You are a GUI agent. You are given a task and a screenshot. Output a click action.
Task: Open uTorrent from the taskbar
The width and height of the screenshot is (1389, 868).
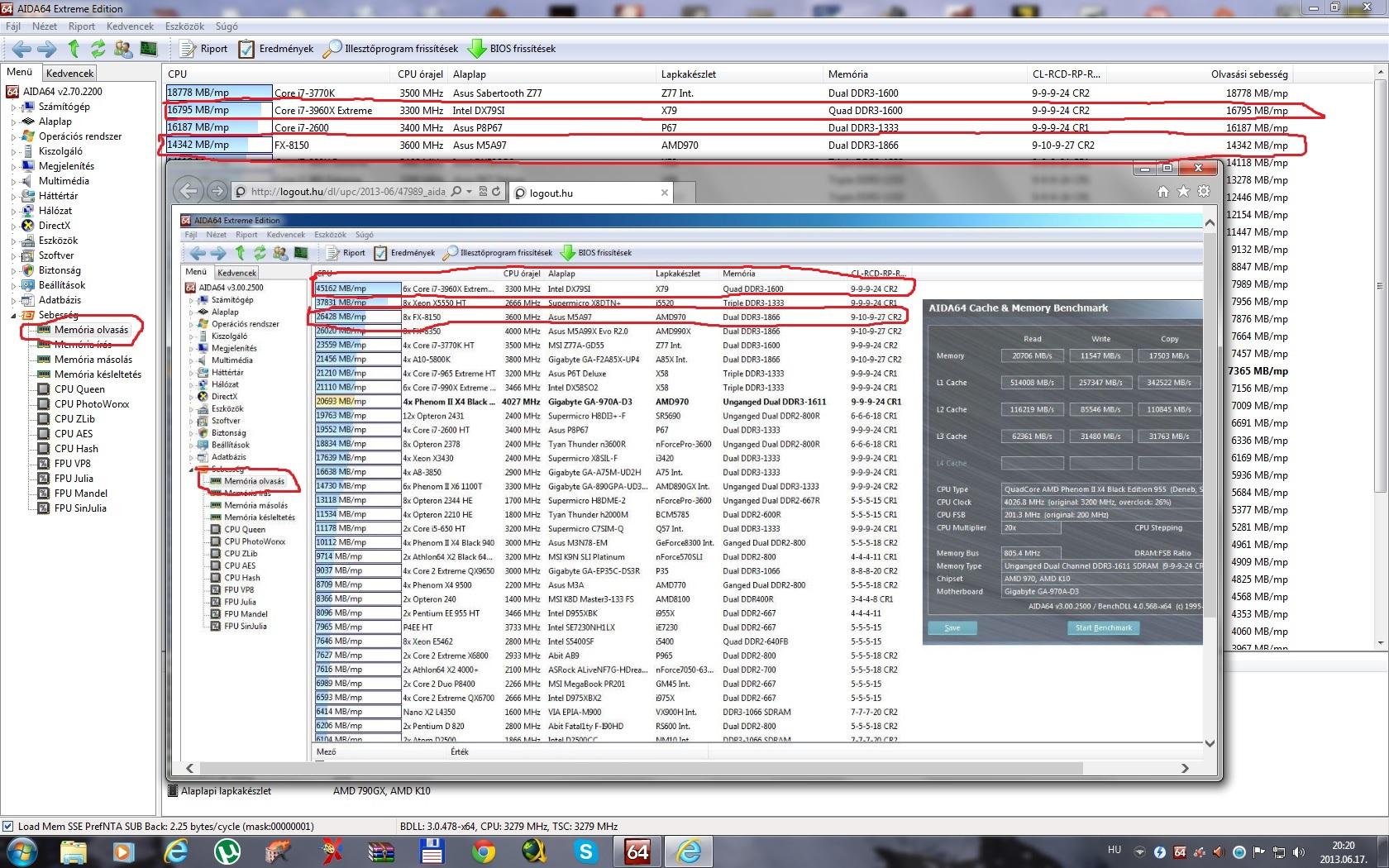(227, 851)
